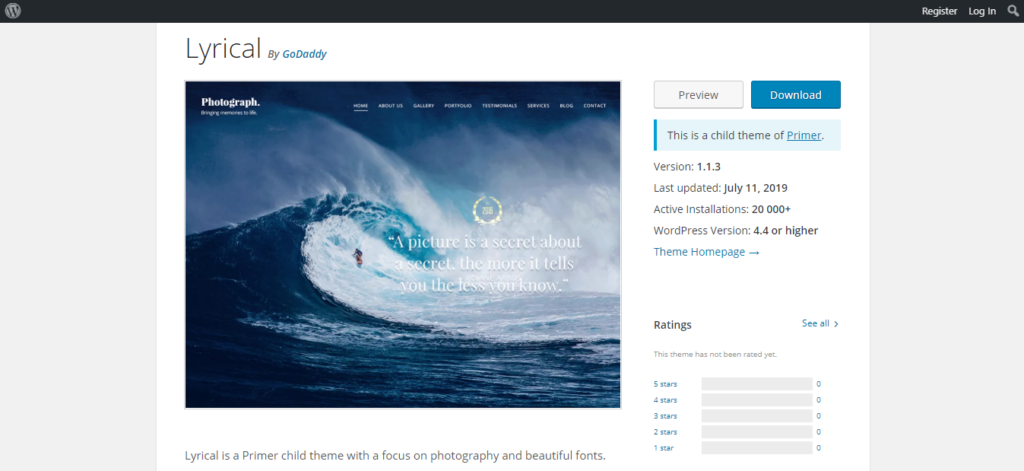The width and height of the screenshot is (1024, 471).
Task: Click the Version: 1.1.3 text
Action: click(x=687, y=167)
